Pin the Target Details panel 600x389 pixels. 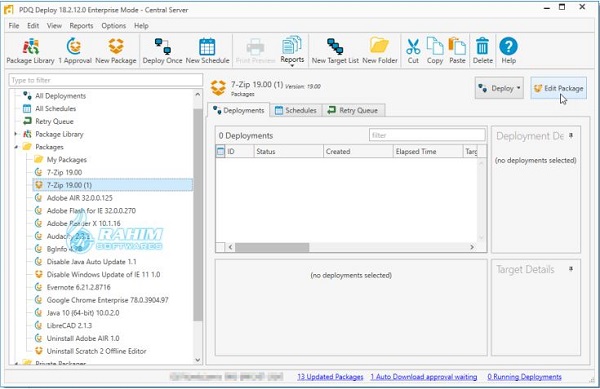tap(571, 269)
